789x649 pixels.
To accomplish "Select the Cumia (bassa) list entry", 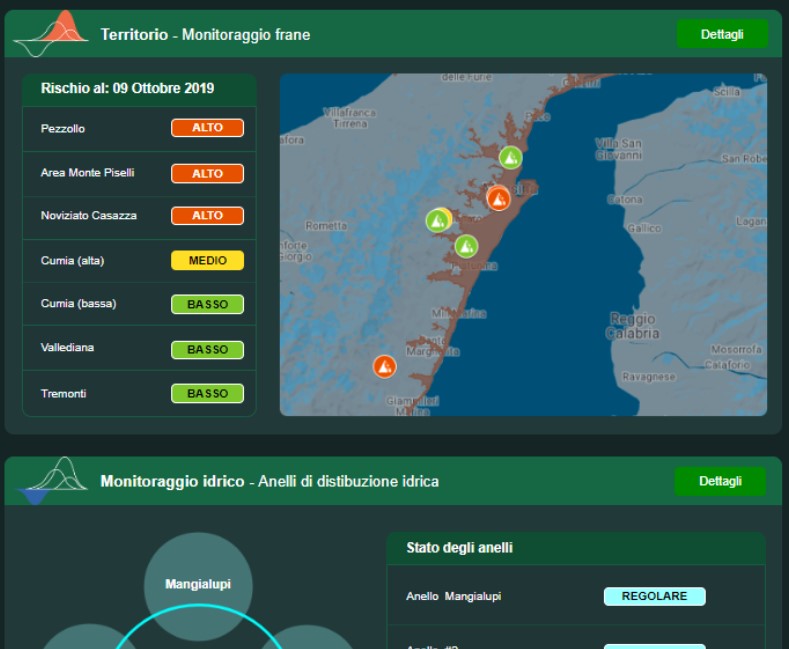I will click(x=78, y=304).
